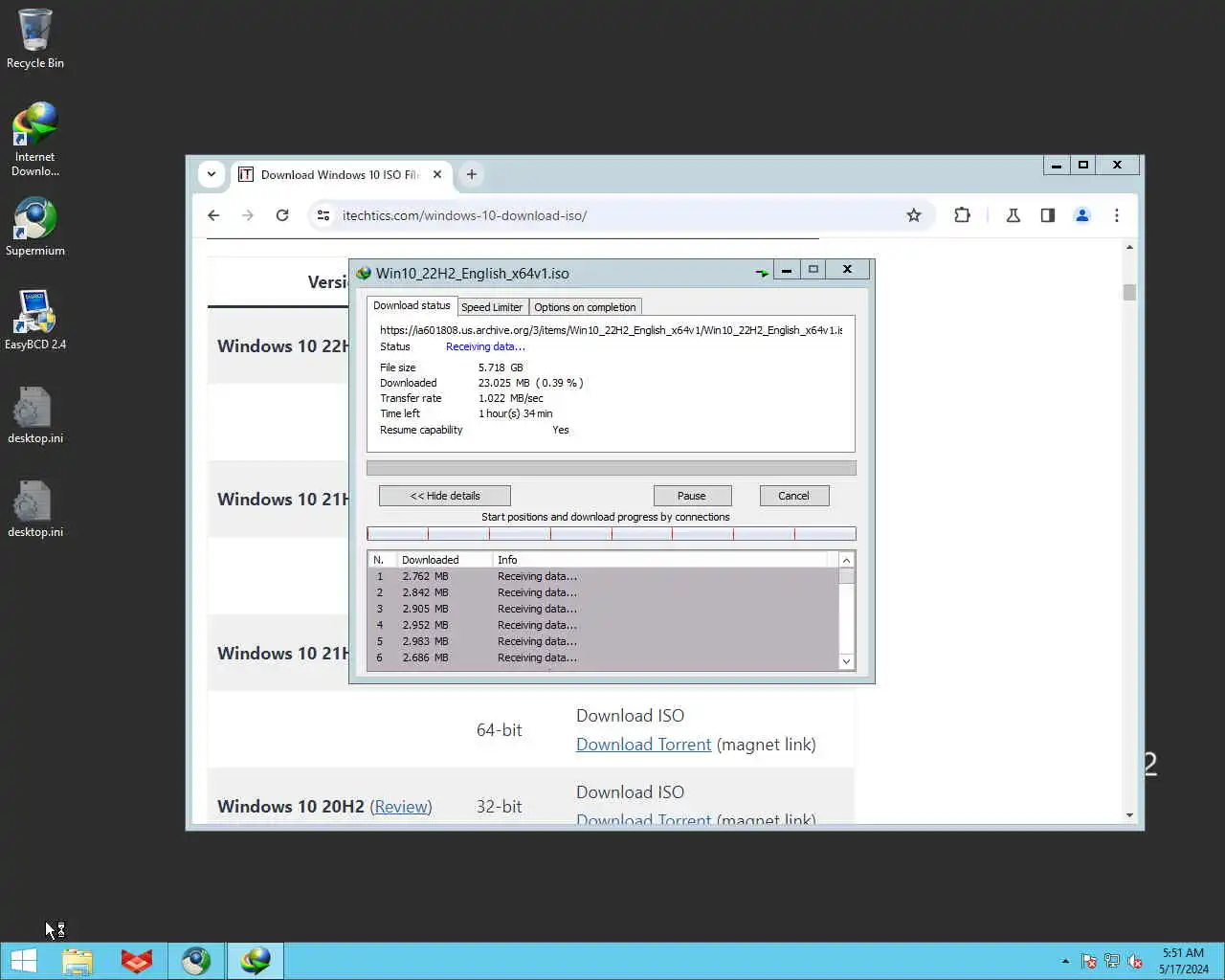The height and width of the screenshot is (980, 1225).
Task: View site information icon in address bar
Action: tap(323, 215)
